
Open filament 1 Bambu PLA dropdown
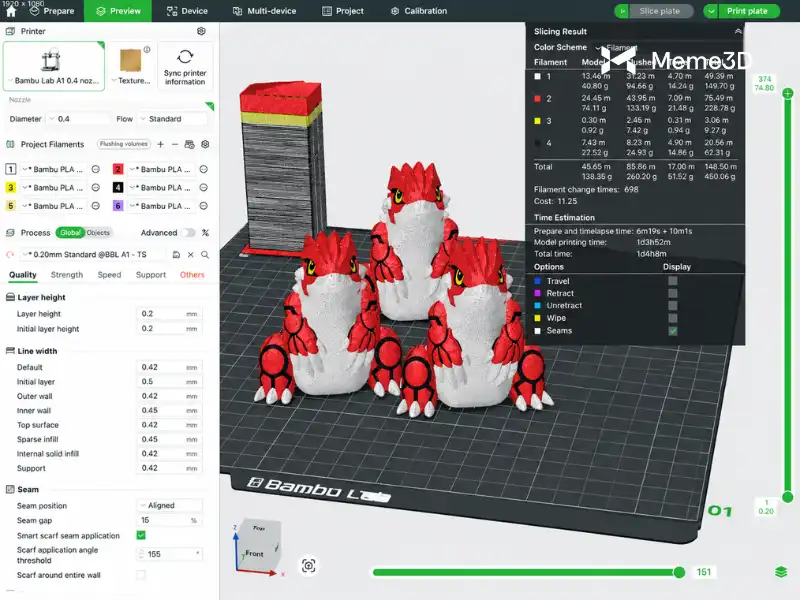[53, 169]
